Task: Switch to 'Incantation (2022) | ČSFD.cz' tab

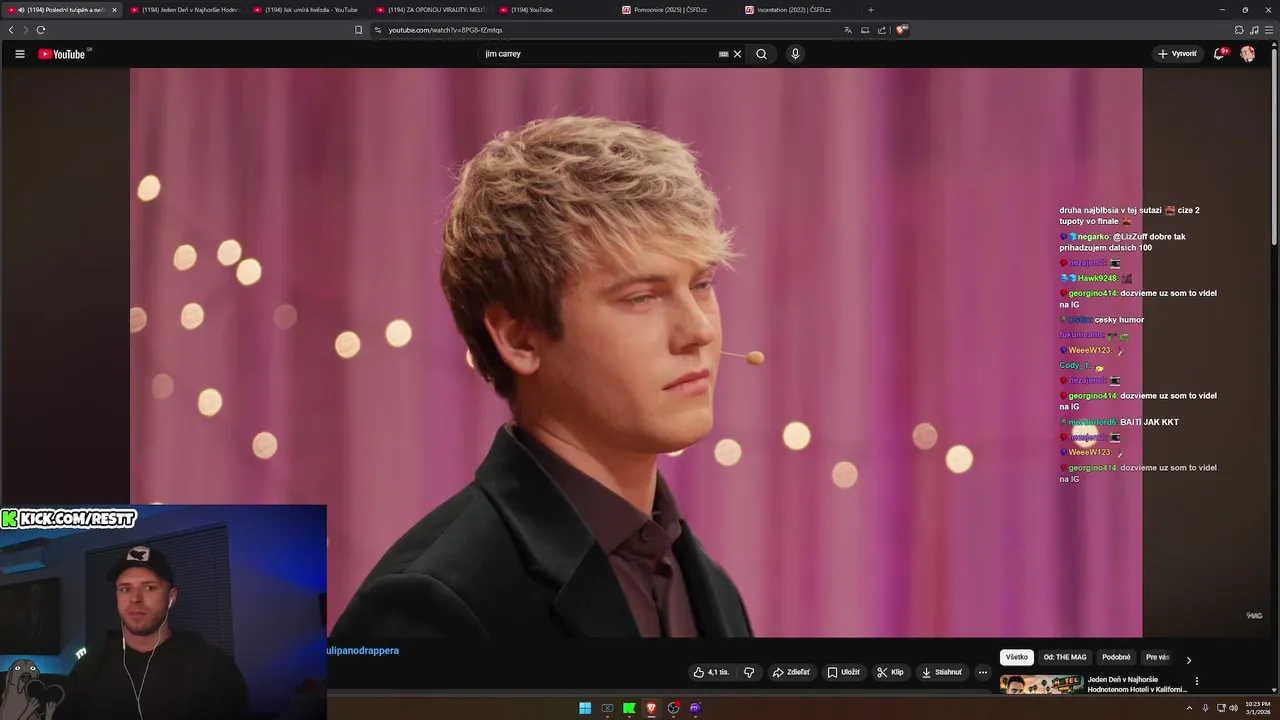Action: tap(799, 10)
